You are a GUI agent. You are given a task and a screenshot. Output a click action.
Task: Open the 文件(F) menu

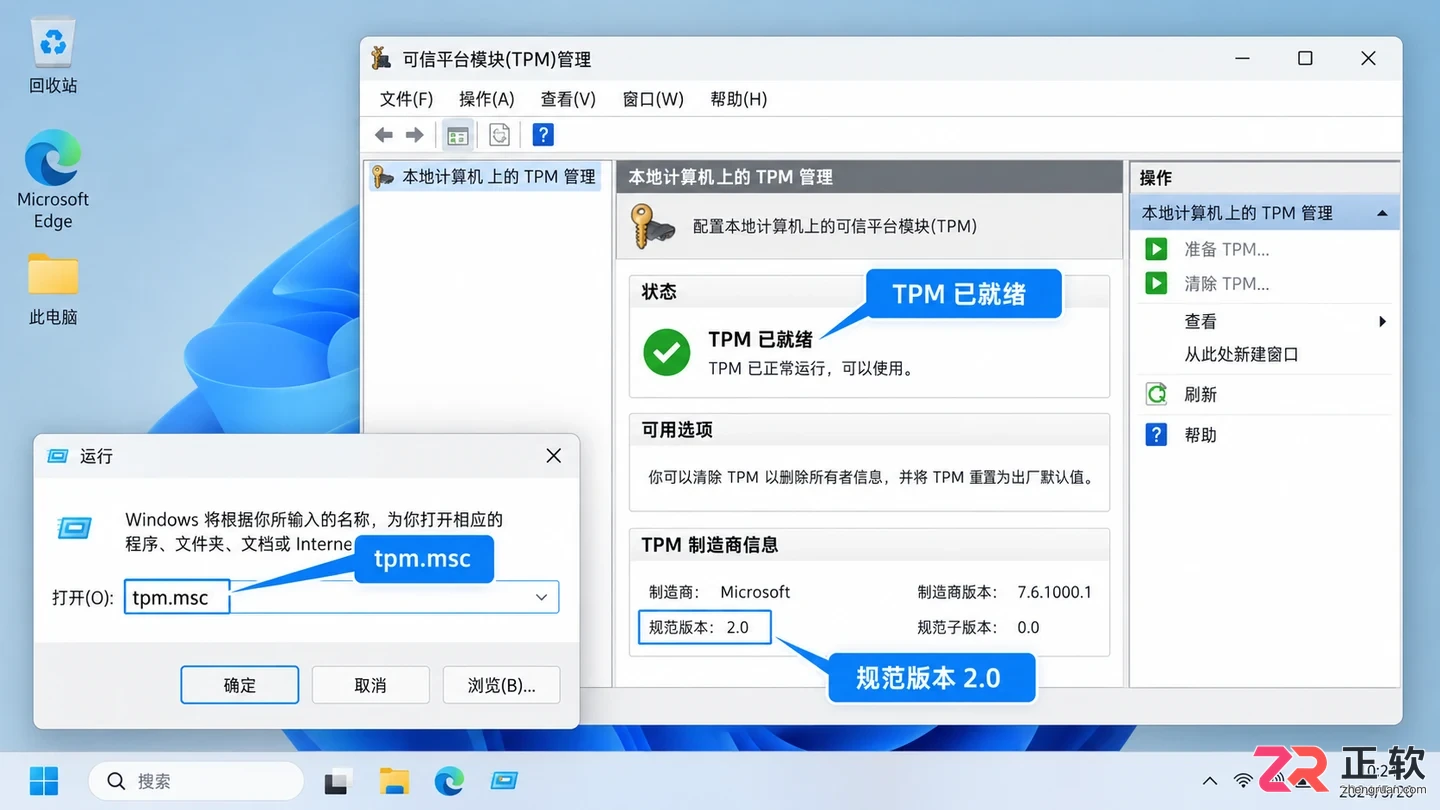coord(406,99)
